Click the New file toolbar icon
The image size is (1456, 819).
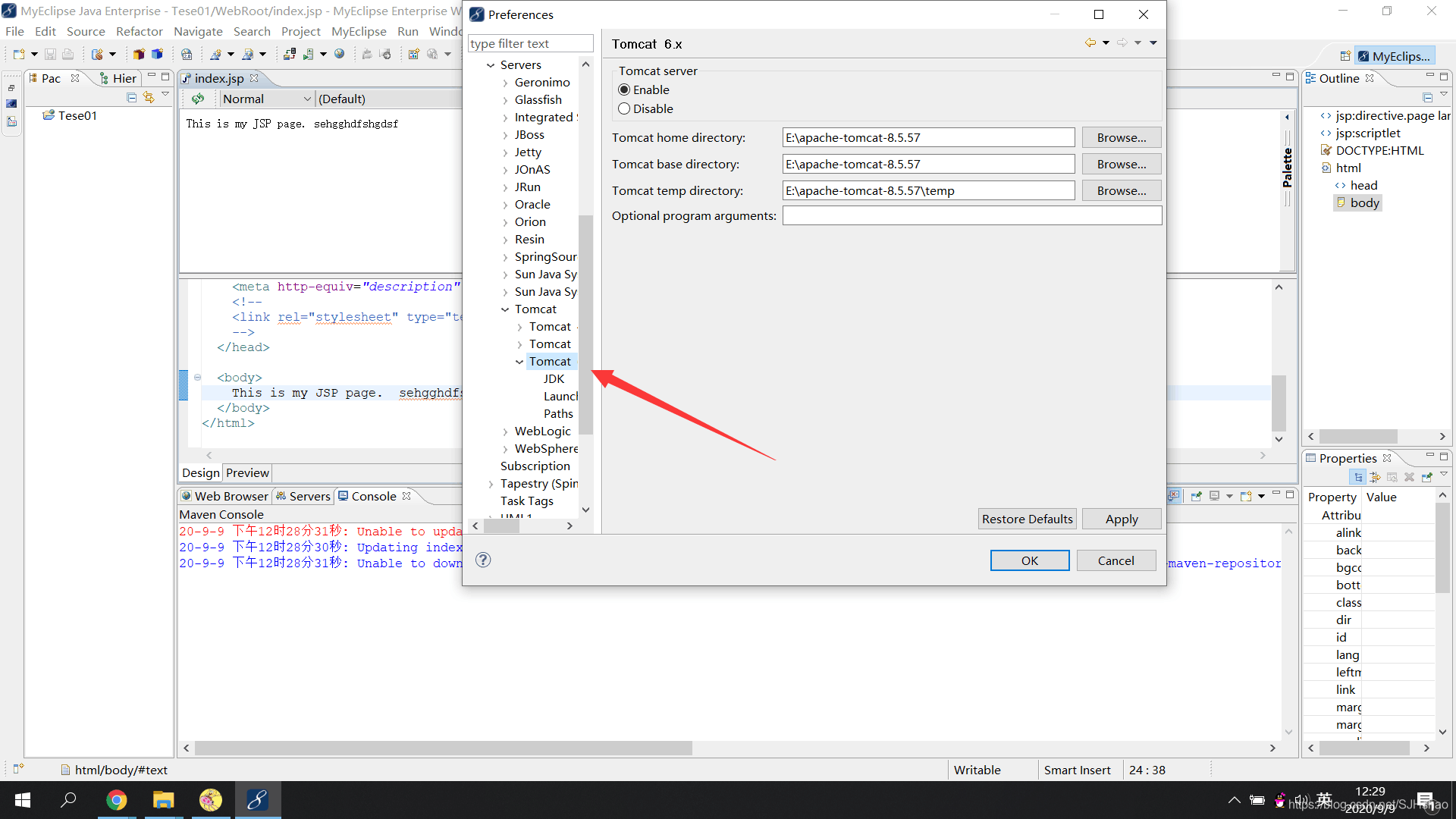pos(18,54)
